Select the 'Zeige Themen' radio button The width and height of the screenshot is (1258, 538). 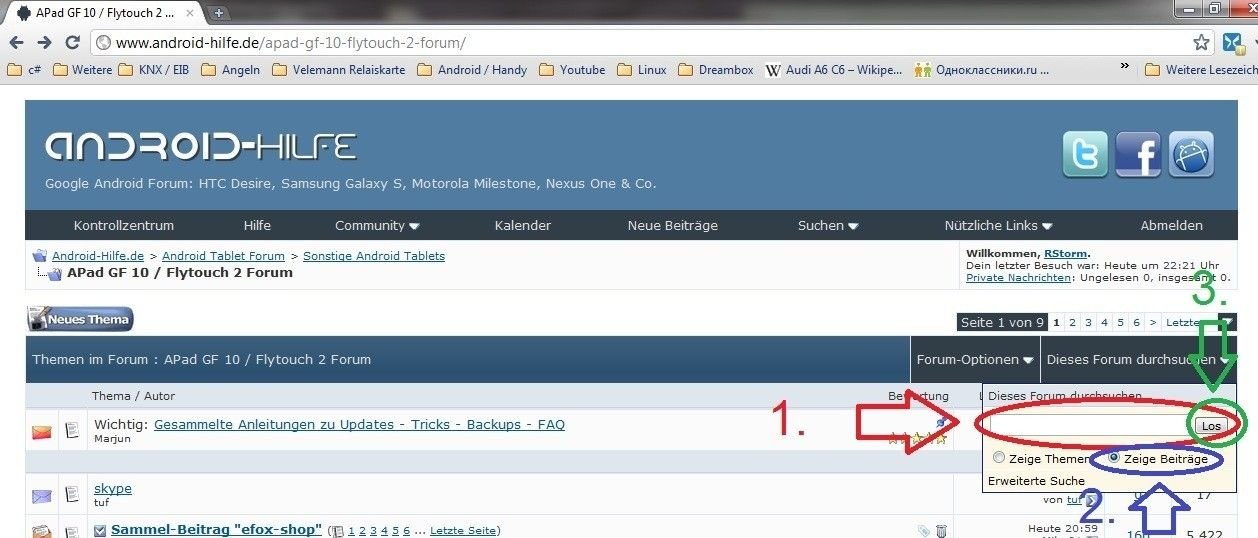click(x=999, y=458)
